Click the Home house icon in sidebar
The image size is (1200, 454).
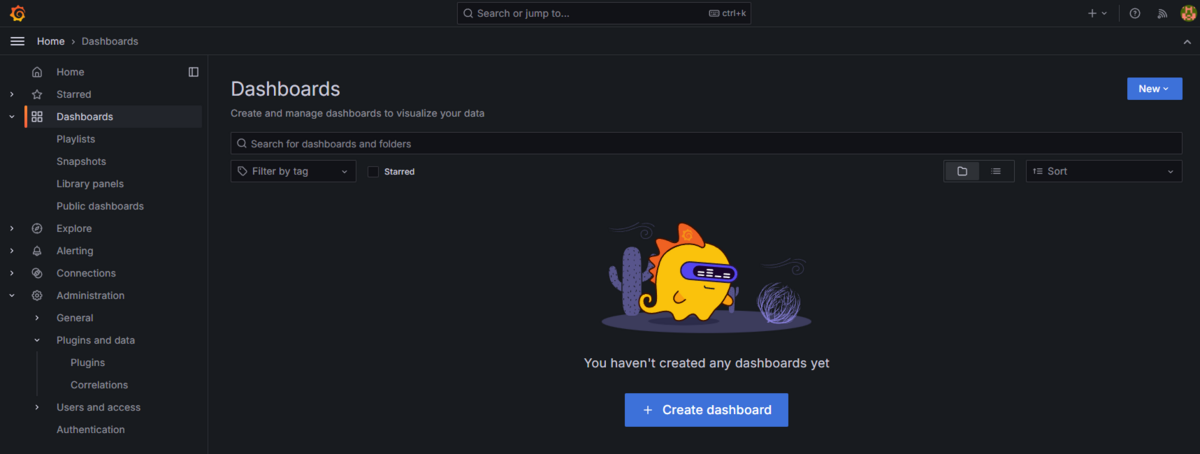pyautogui.click(x=37, y=72)
